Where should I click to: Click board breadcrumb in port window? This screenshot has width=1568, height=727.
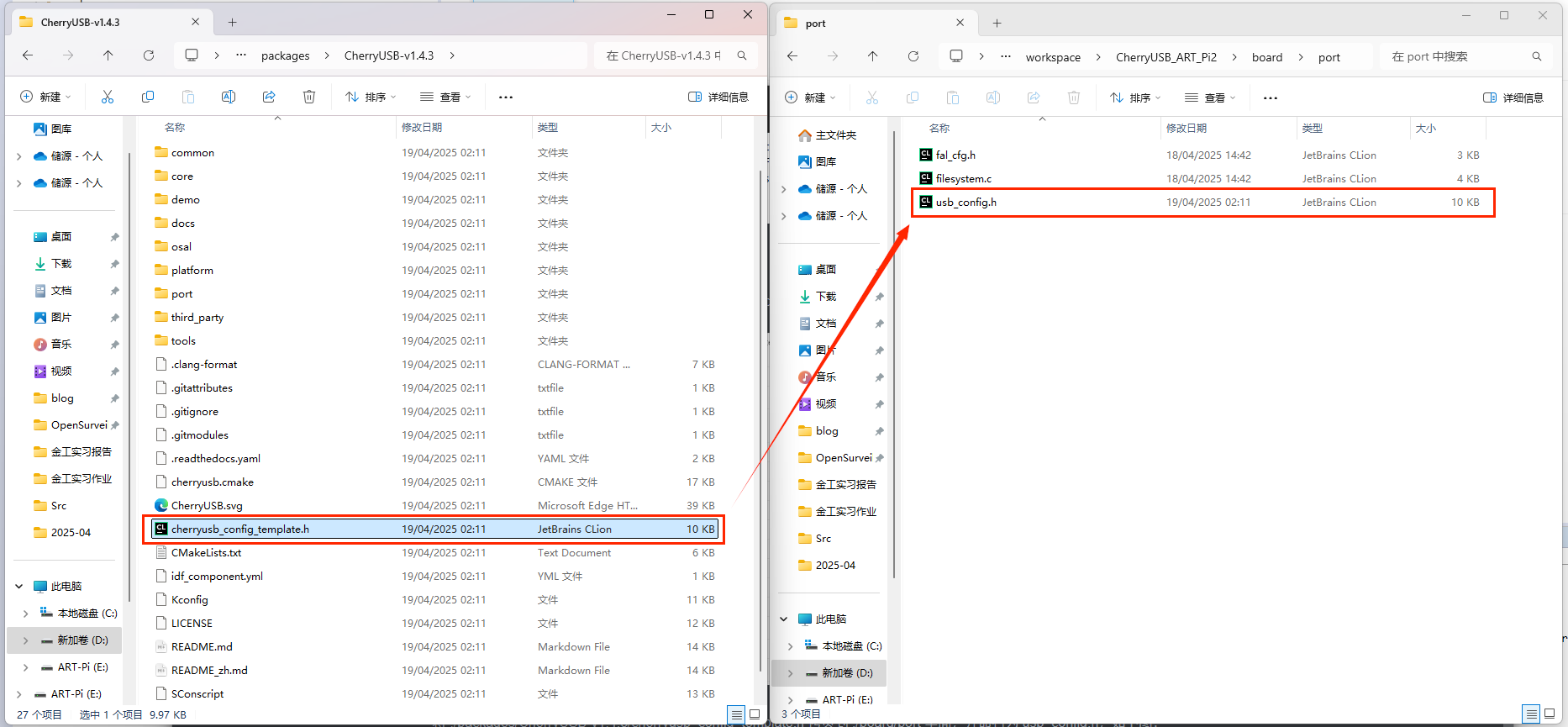coord(1267,58)
